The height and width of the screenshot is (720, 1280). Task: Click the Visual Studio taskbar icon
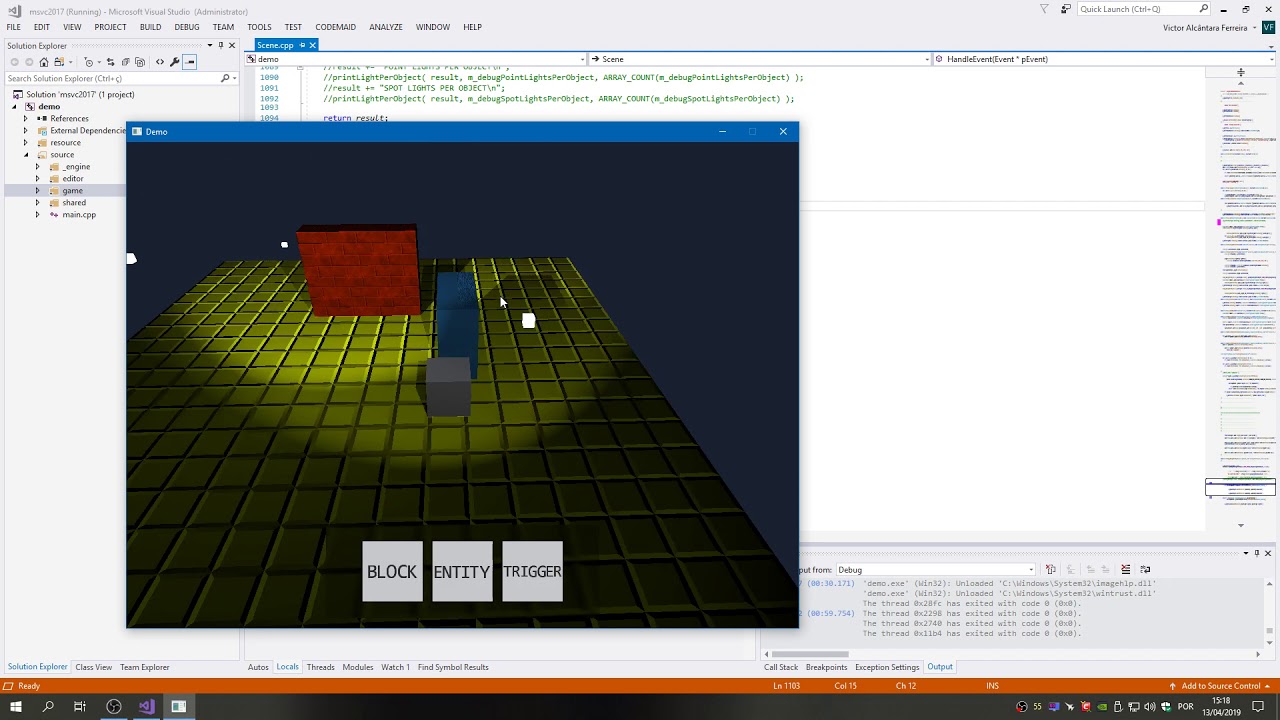146,707
